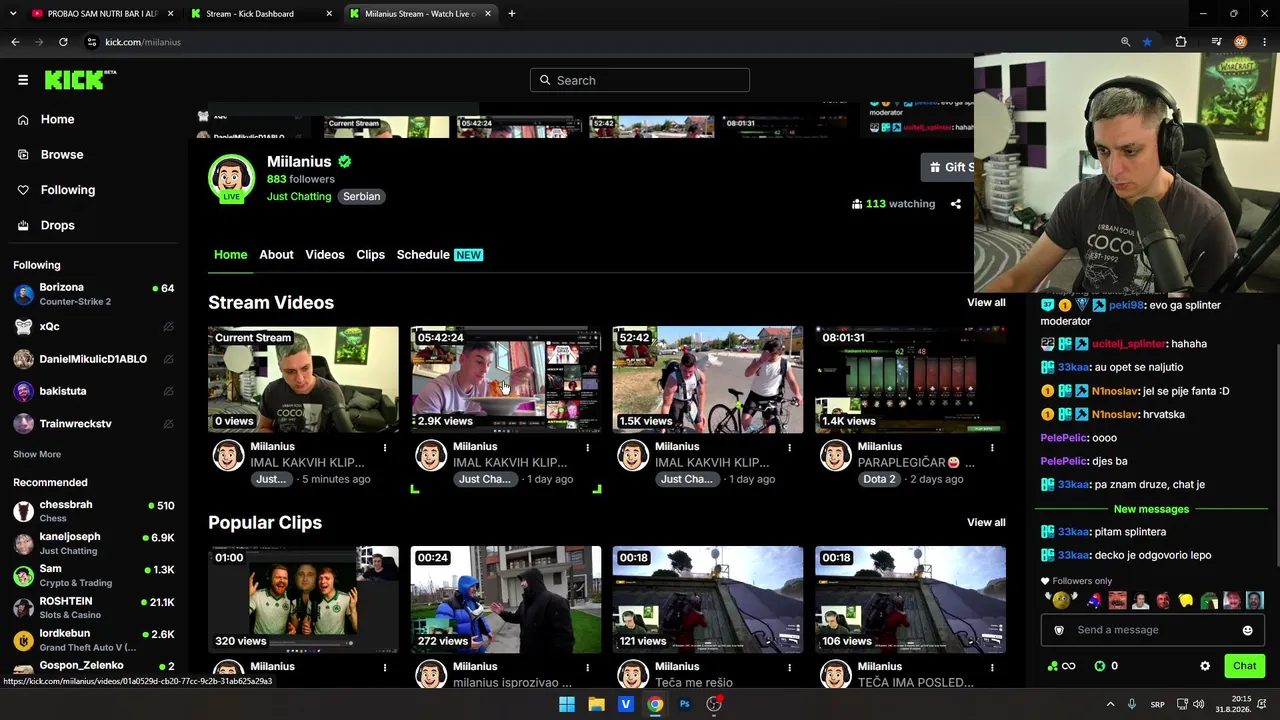Switch to the About channel tab
Viewport: 1280px width, 720px height.
(x=276, y=255)
